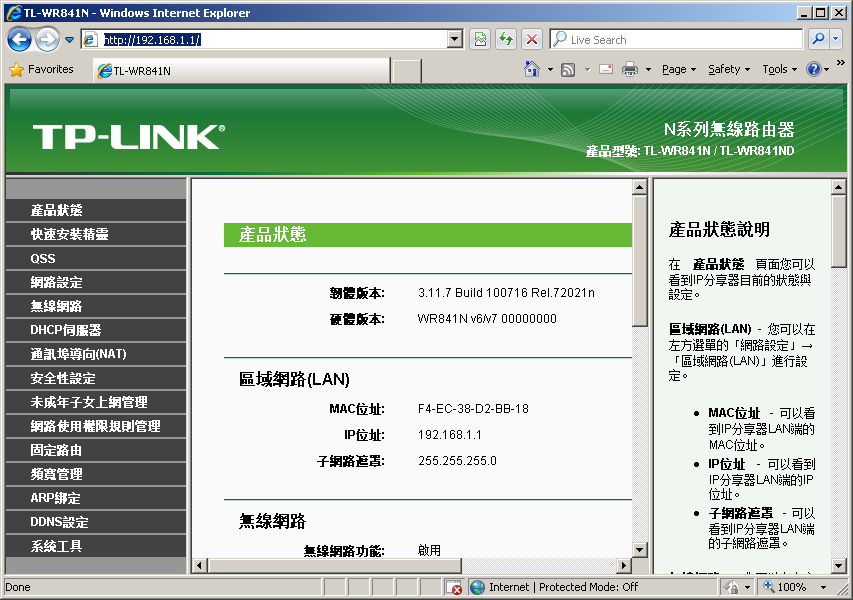Click the hardware version WR841N v6/v7 text
853x600 pixels.
pos(487,319)
